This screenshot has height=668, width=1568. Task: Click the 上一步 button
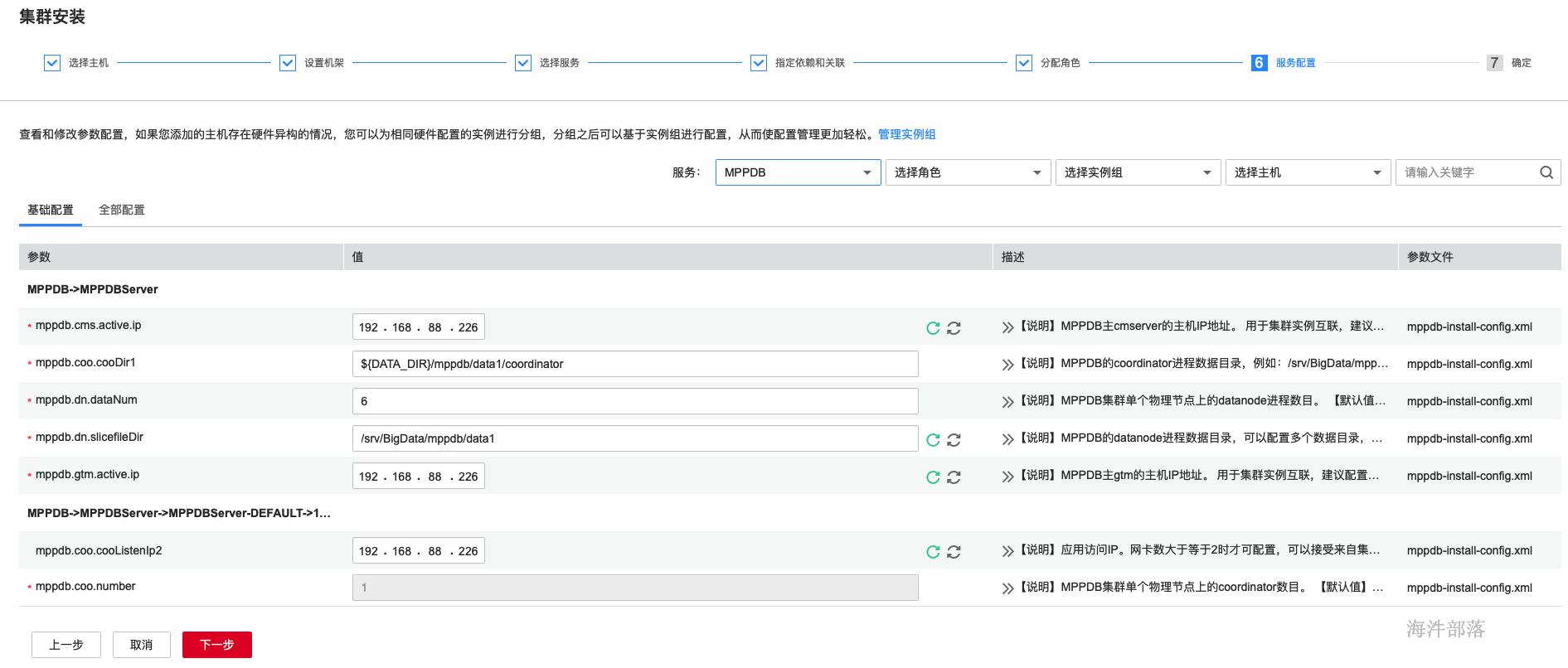pyautogui.click(x=66, y=645)
